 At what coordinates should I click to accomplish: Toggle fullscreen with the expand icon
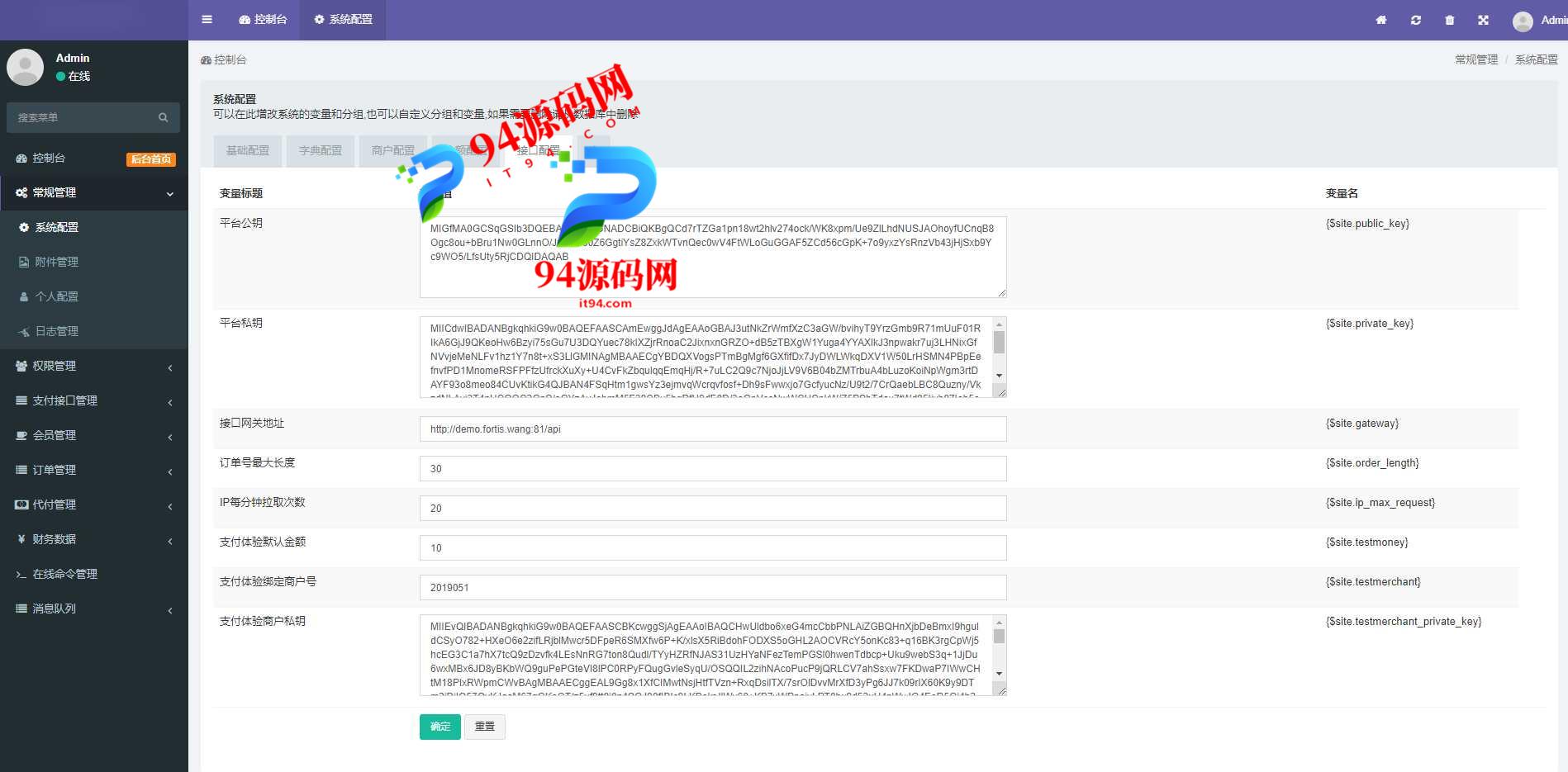pos(1483,20)
